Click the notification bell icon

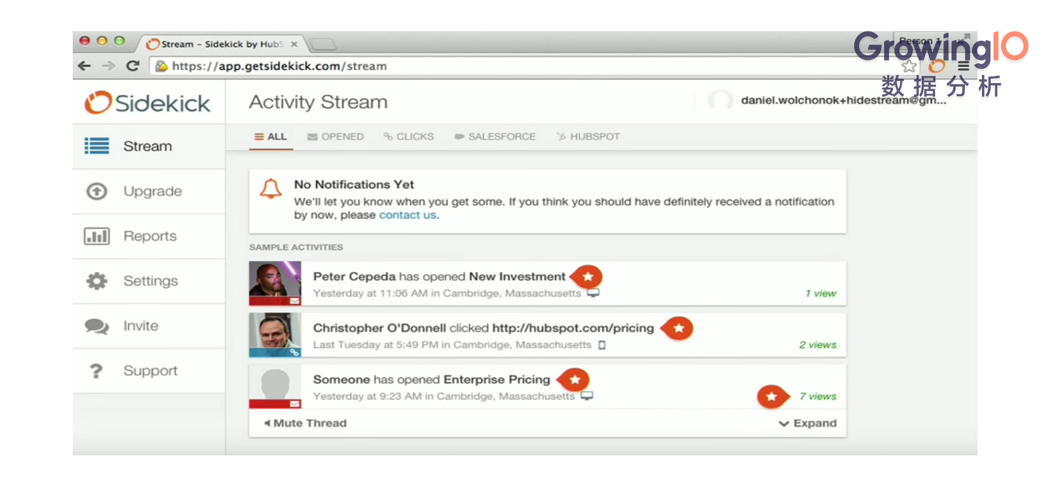click(x=270, y=189)
